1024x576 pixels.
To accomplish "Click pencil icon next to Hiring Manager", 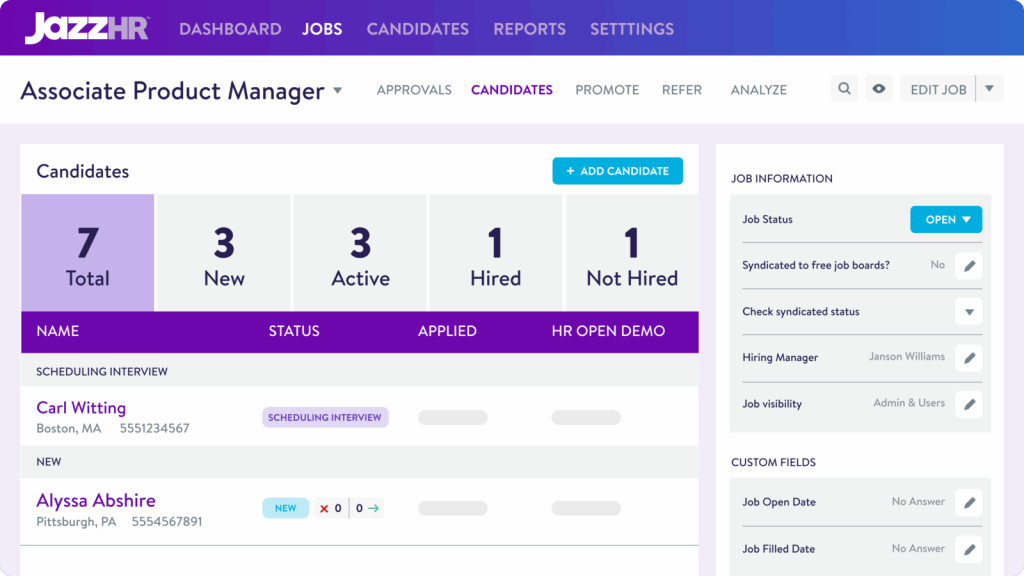I will (968, 357).
